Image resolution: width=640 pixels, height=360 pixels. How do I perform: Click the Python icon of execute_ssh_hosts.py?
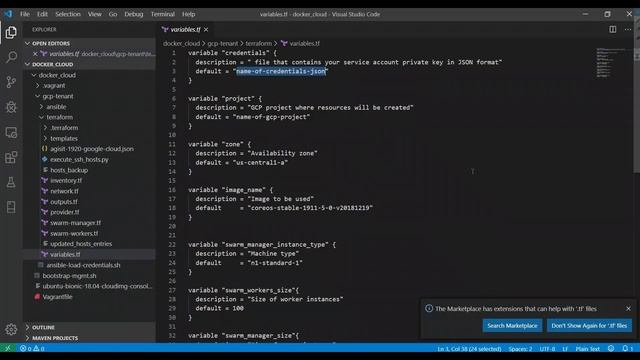[x=44, y=159]
